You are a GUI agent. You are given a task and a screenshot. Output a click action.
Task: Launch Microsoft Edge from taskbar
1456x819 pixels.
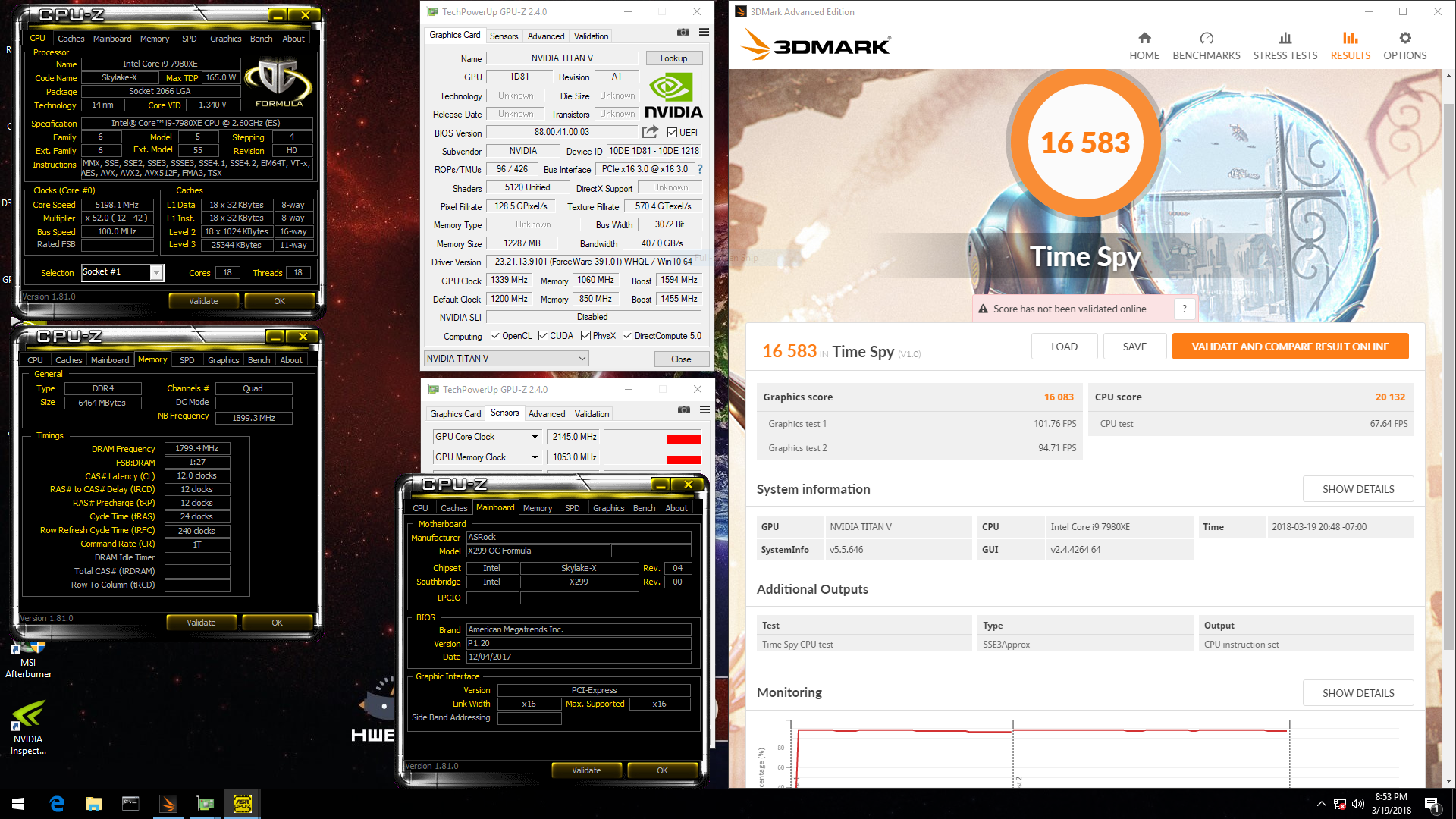tap(57, 804)
